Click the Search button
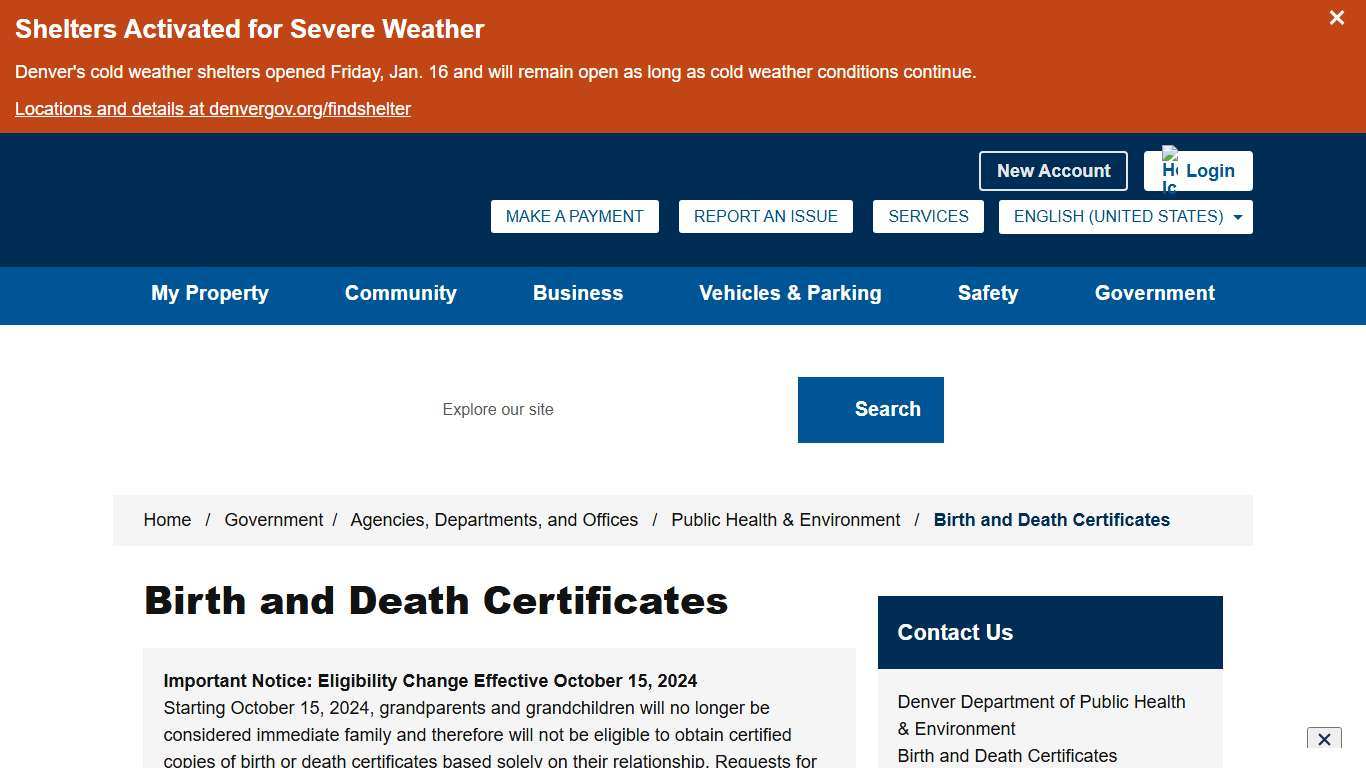Screen dimensions: 1366x768 click(870, 409)
